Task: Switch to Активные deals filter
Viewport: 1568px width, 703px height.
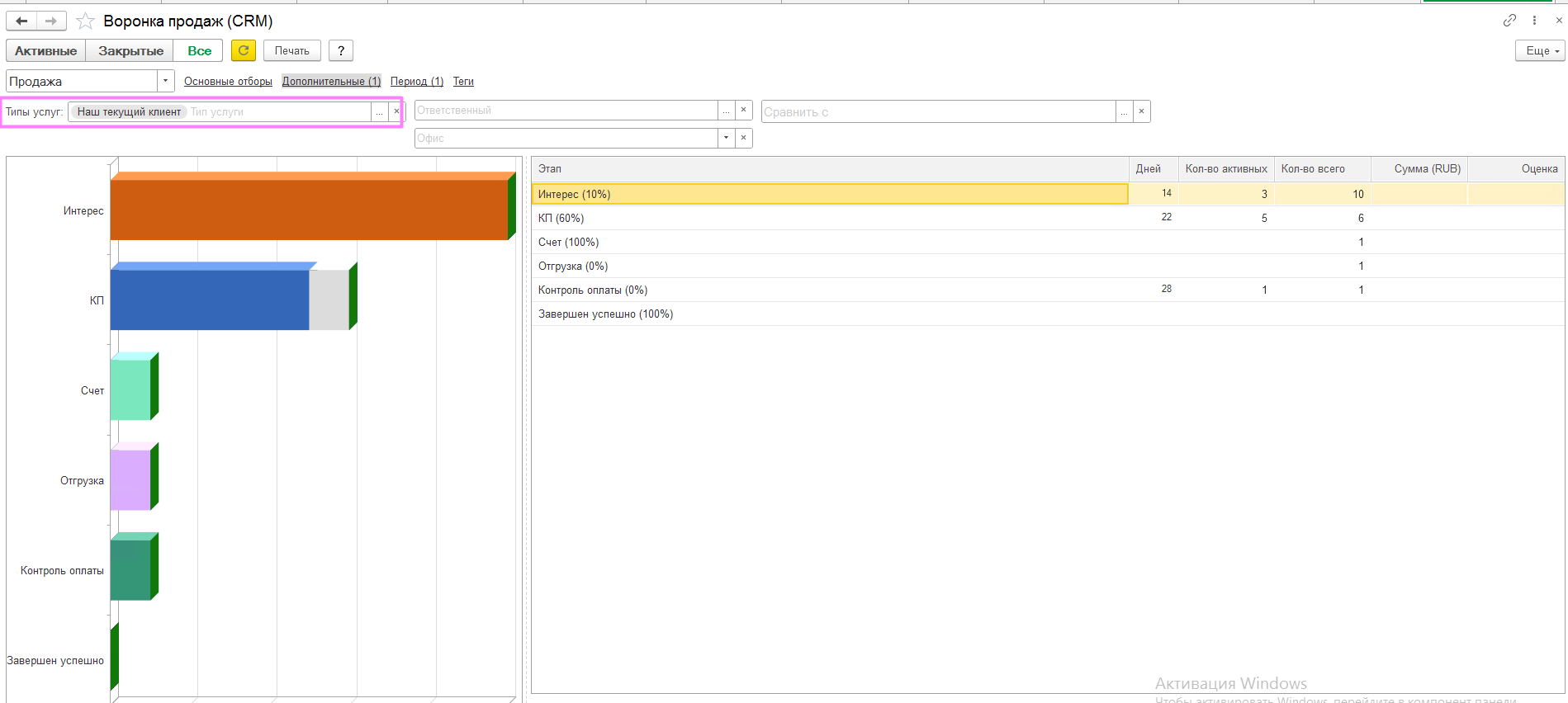Action: (x=45, y=50)
